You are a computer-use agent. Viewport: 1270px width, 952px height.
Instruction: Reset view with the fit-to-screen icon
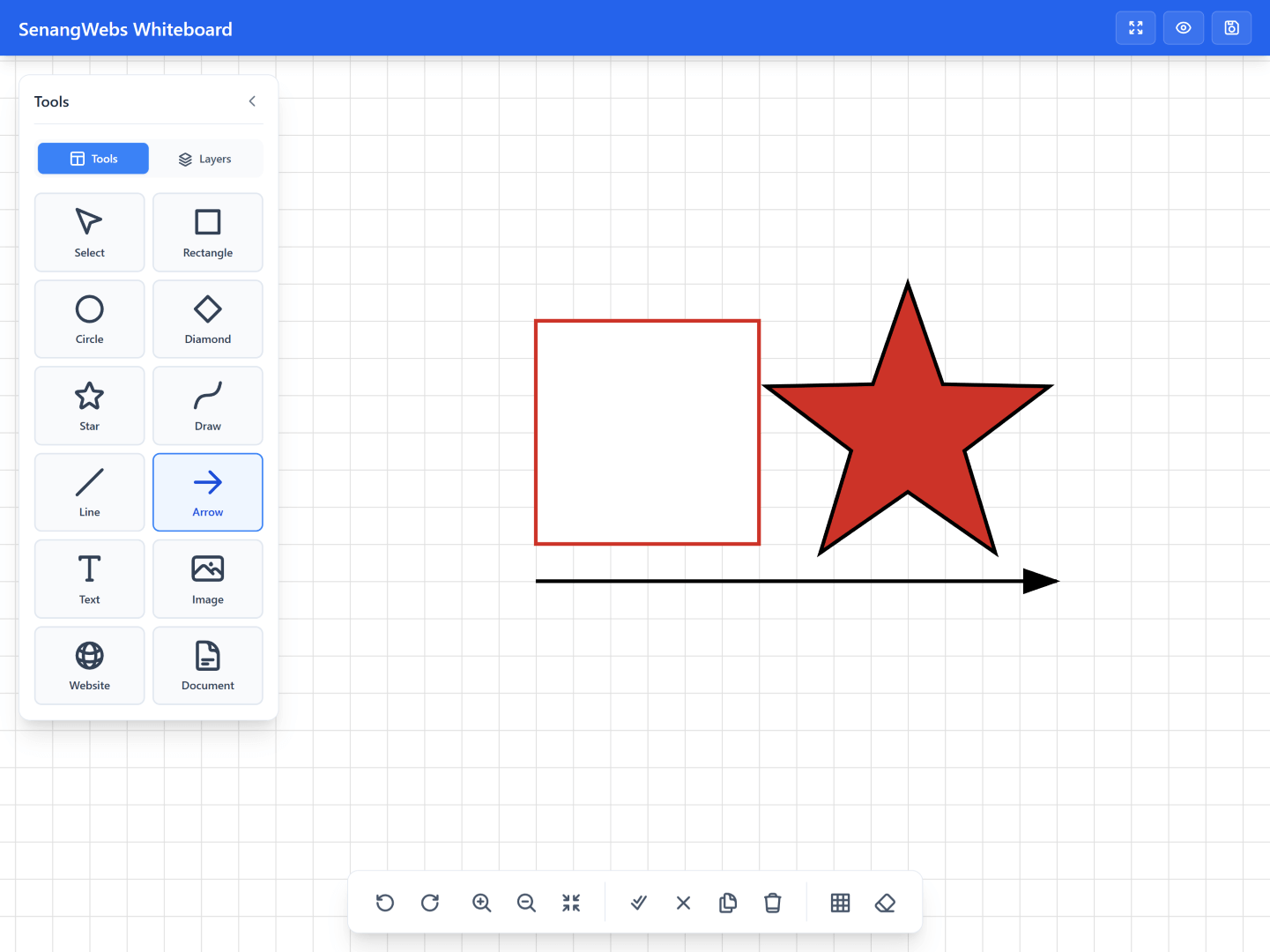pyautogui.click(x=571, y=903)
